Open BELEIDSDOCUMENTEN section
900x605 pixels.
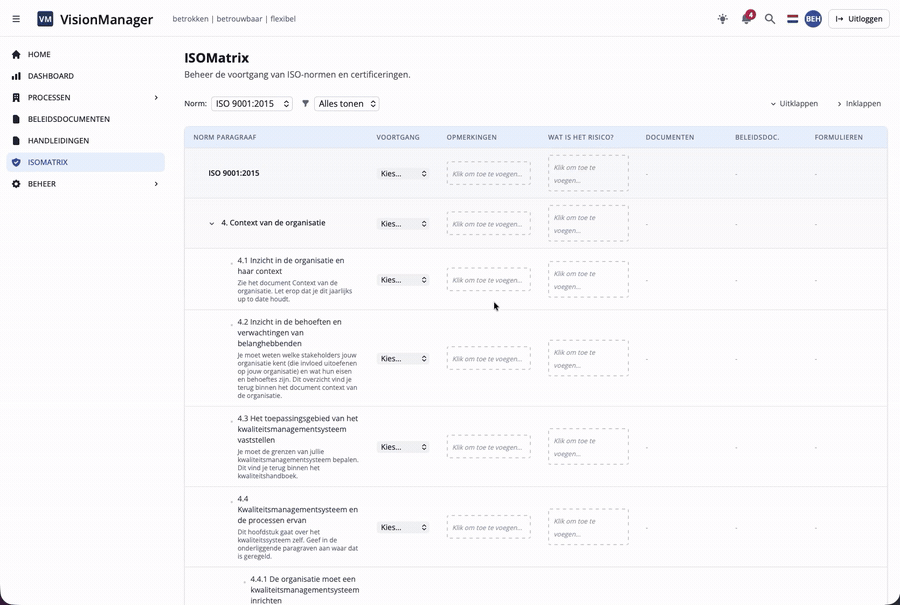click(x=86, y=119)
